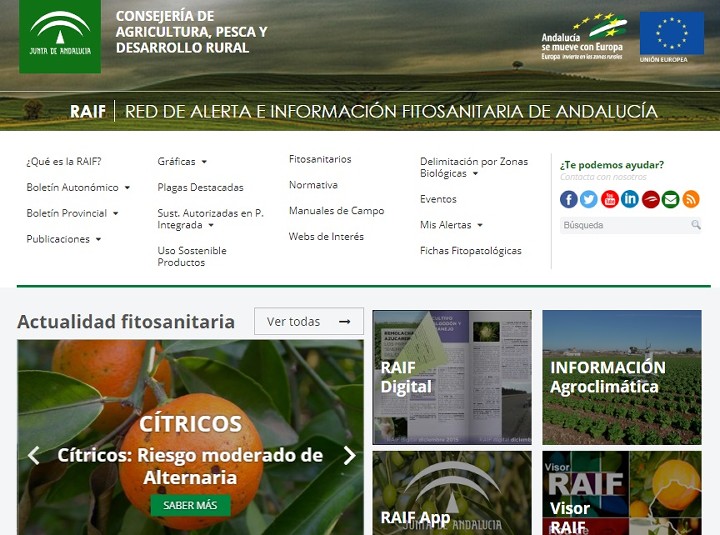This screenshot has width=720, height=535.
Task: Expand the Gráficas dropdown menu
Action: pyautogui.click(x=182, y=162)
